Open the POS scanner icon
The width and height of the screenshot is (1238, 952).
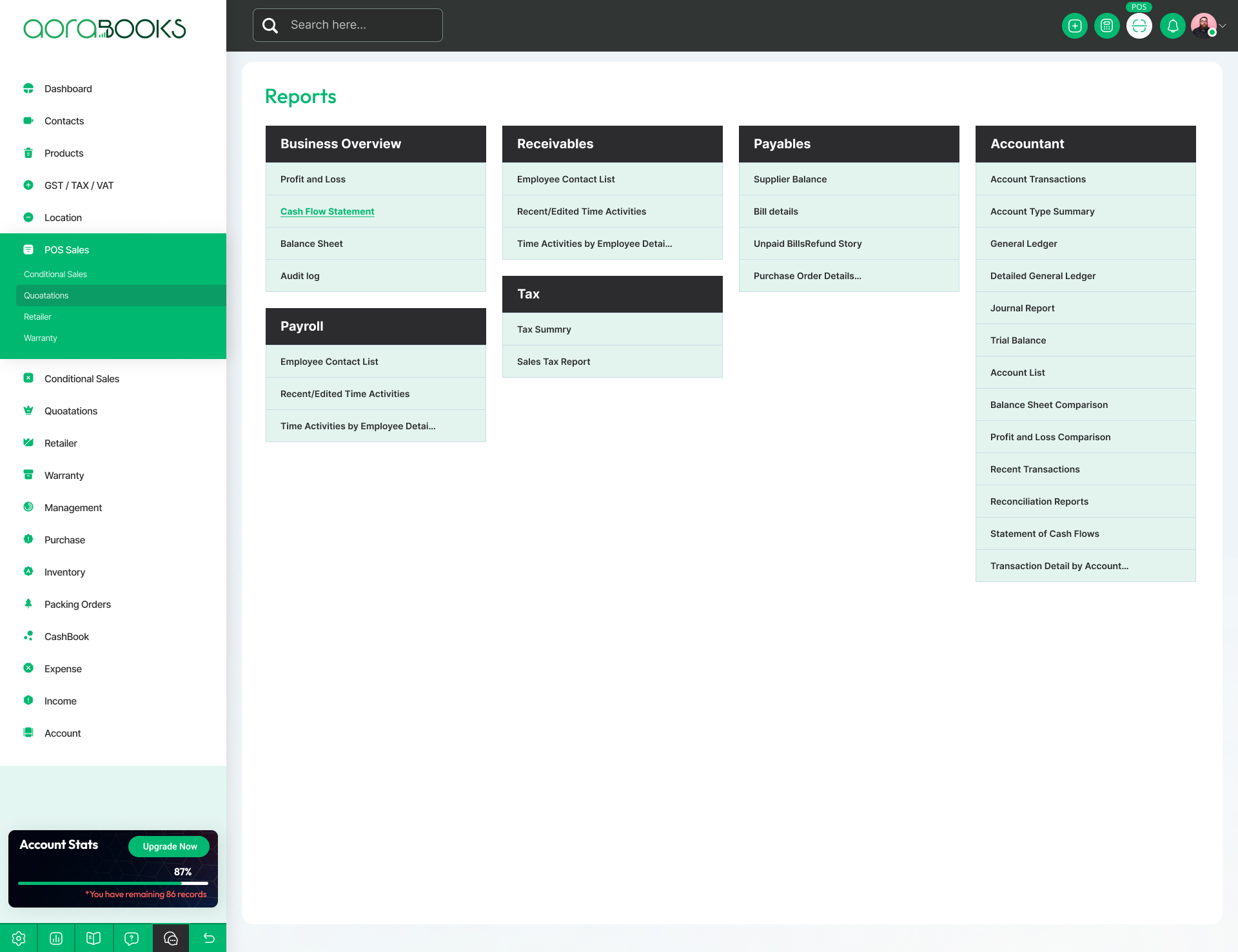1139,26
